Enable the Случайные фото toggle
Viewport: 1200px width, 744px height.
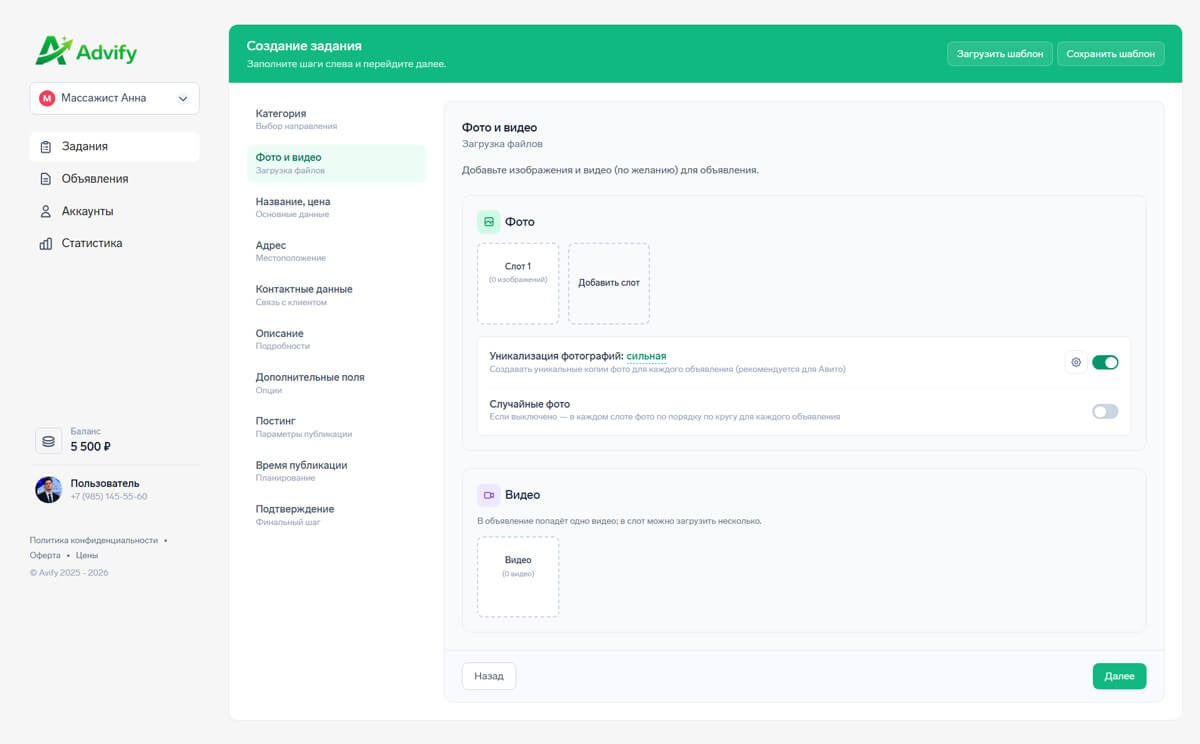pos(1105,411)
